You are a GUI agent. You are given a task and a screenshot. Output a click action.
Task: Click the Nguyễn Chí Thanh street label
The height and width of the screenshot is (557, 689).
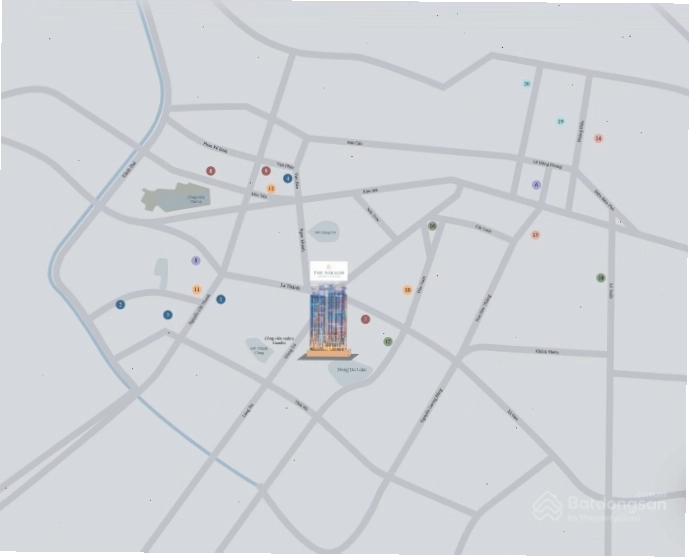[199, 309]
